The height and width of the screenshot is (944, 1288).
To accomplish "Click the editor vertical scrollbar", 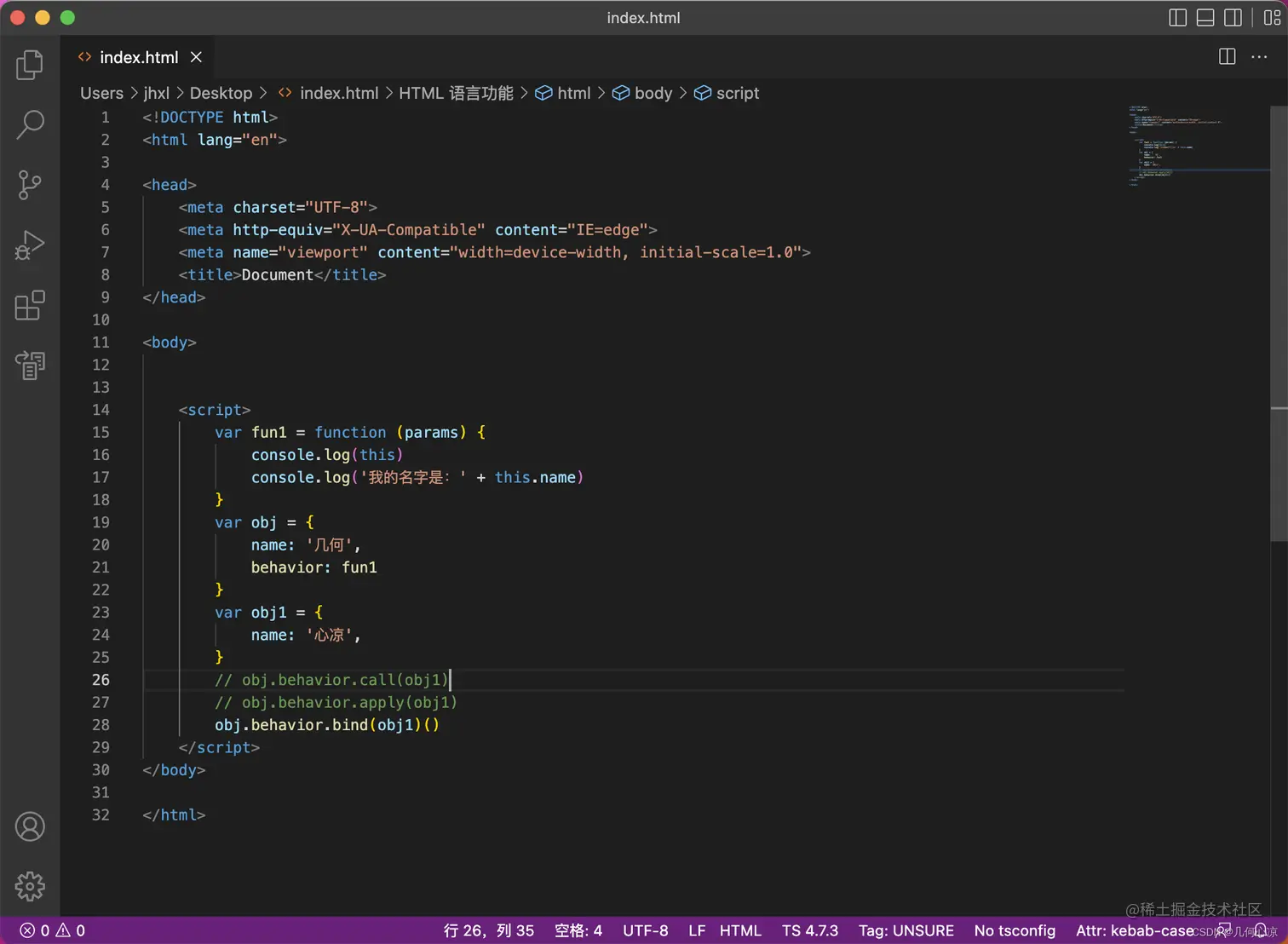I will pyautogui.click(x=1279, y=324).
